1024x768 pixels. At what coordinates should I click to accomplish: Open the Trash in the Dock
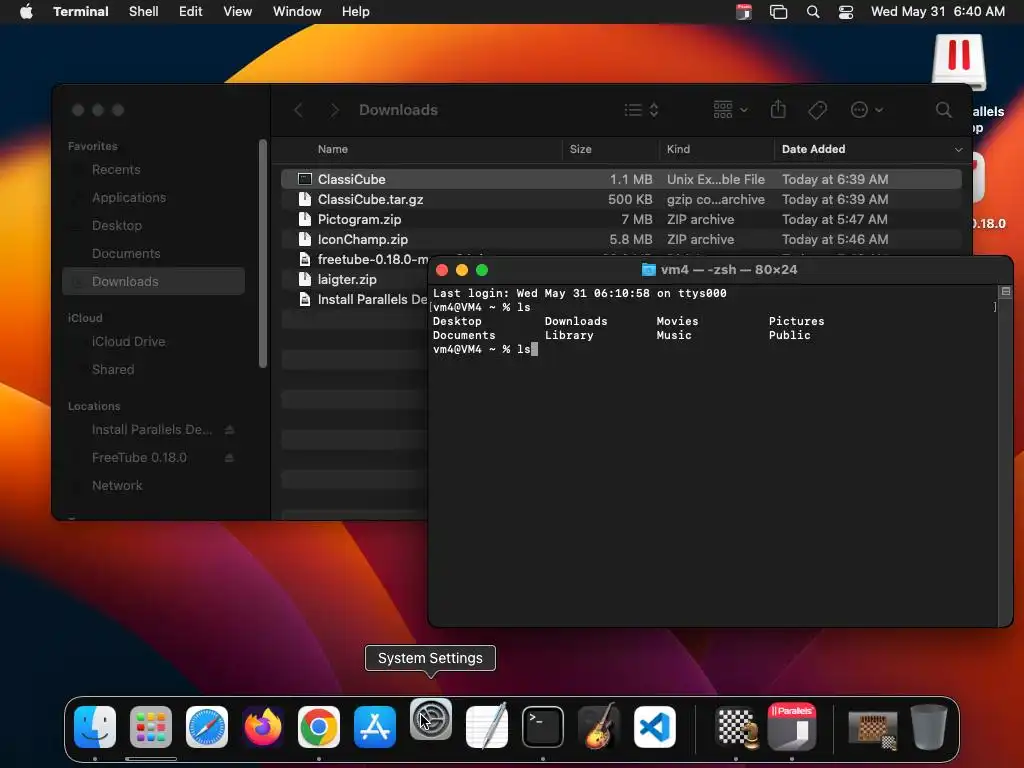click(929, 726)
